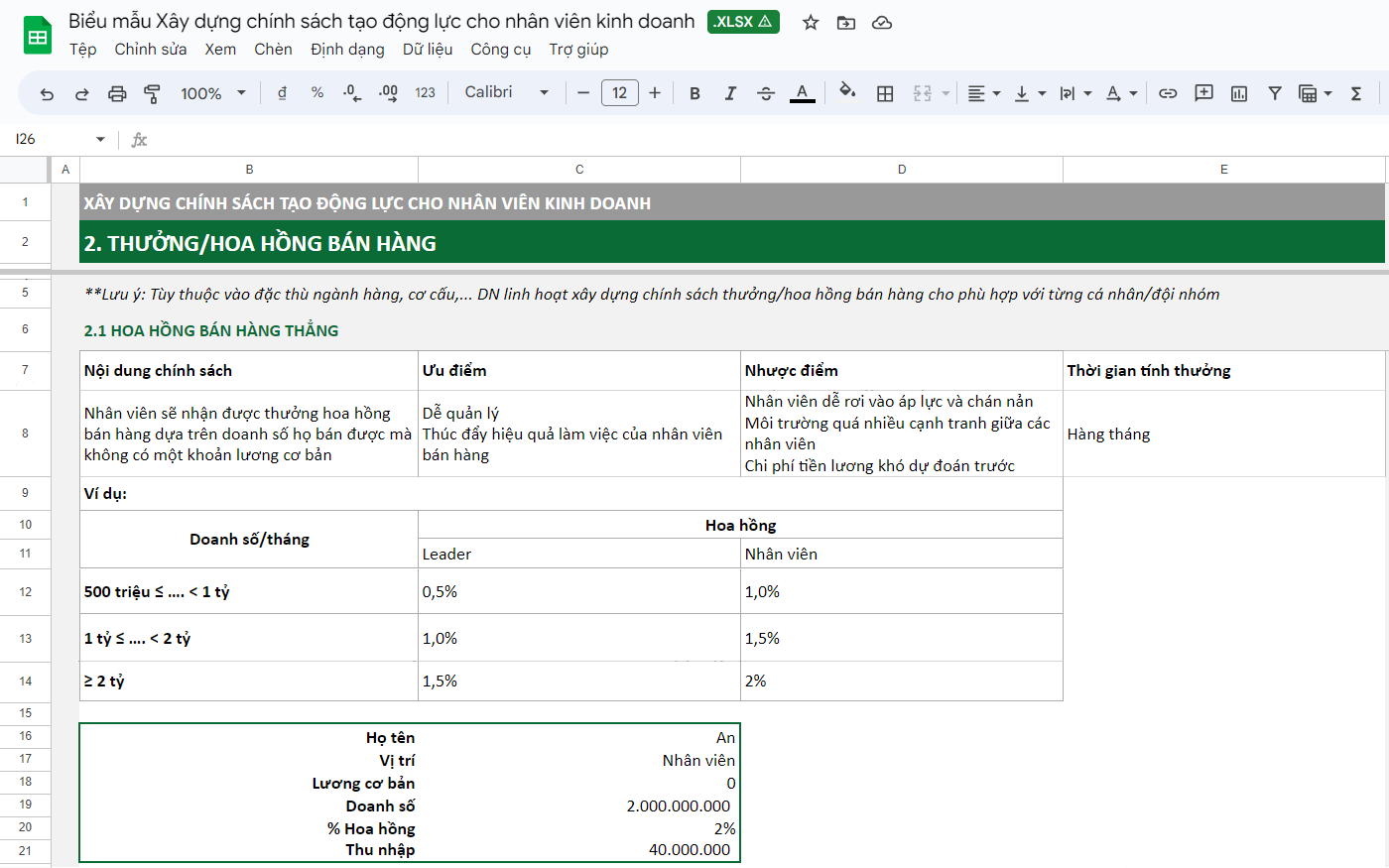
Task: Select row 12 header
Action: point(25,591)
